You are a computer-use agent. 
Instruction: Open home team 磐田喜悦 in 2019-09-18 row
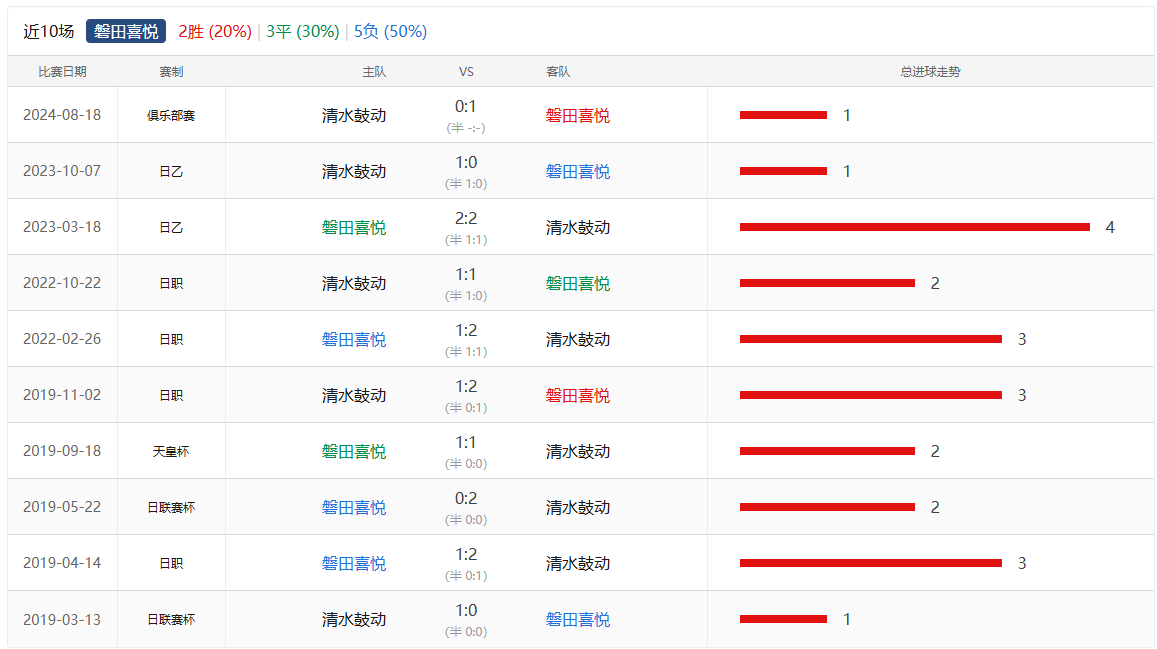pyautogui.click(x=354, y=452)
